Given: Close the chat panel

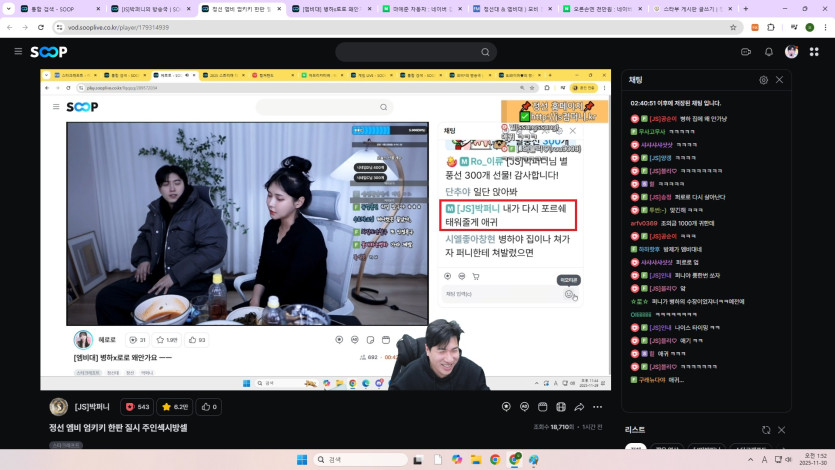Looking at the screenshot, I should (780, 80).
